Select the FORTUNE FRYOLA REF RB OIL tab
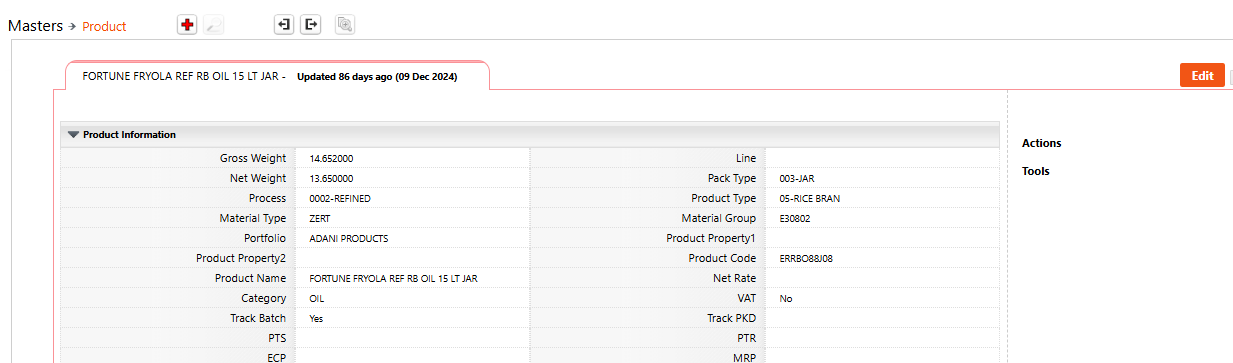This screenshot has width=1233, height=363. pos(277,76)
